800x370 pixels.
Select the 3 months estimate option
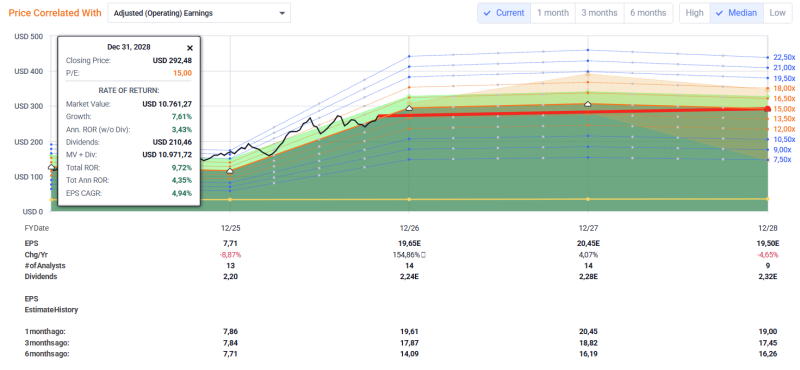599,13
